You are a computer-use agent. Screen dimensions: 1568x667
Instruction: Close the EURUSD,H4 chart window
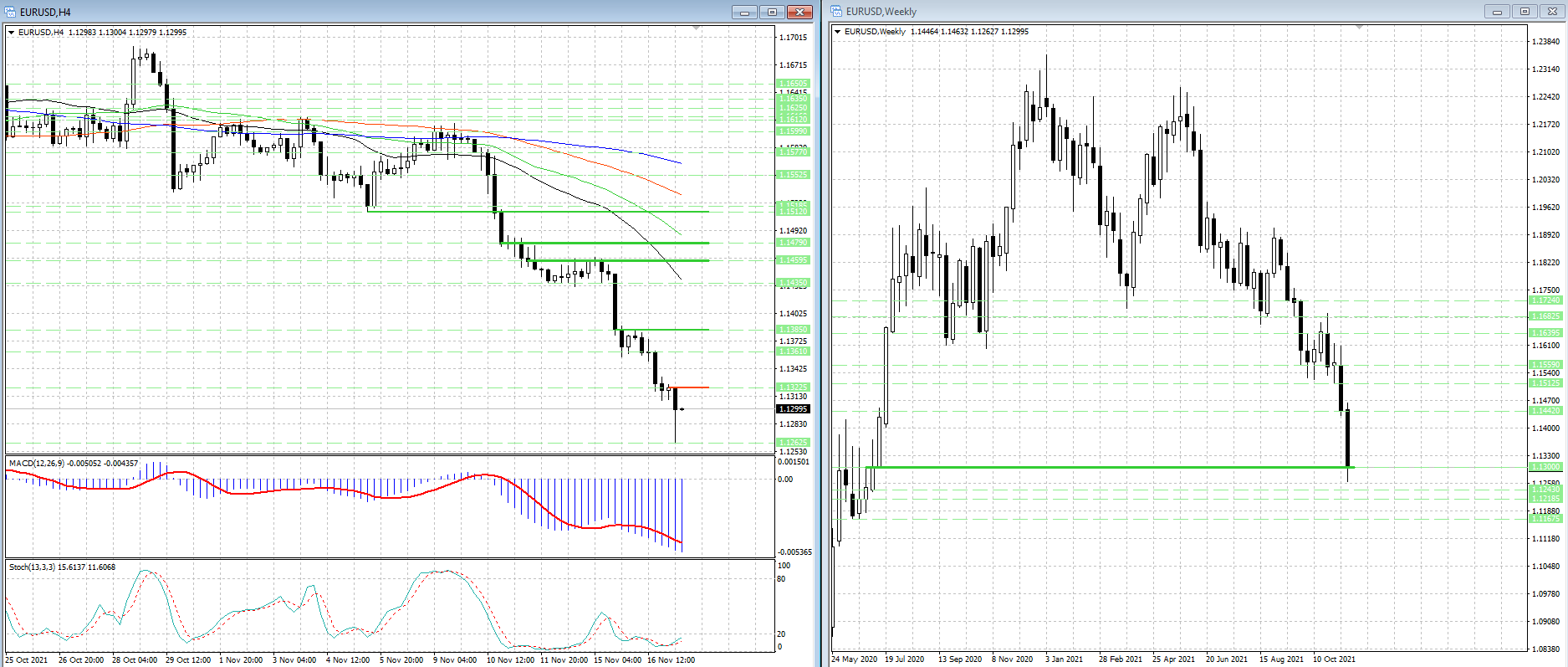tap(800, 12)
